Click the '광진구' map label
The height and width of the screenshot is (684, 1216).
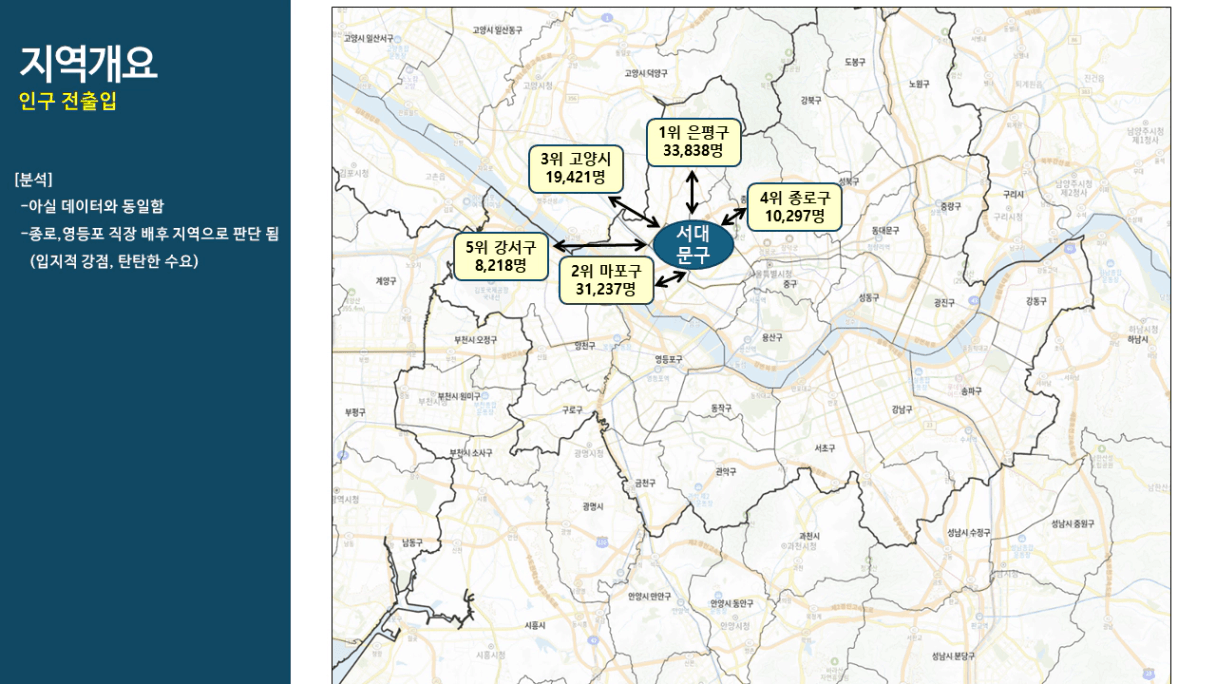(x=944, y=301)
